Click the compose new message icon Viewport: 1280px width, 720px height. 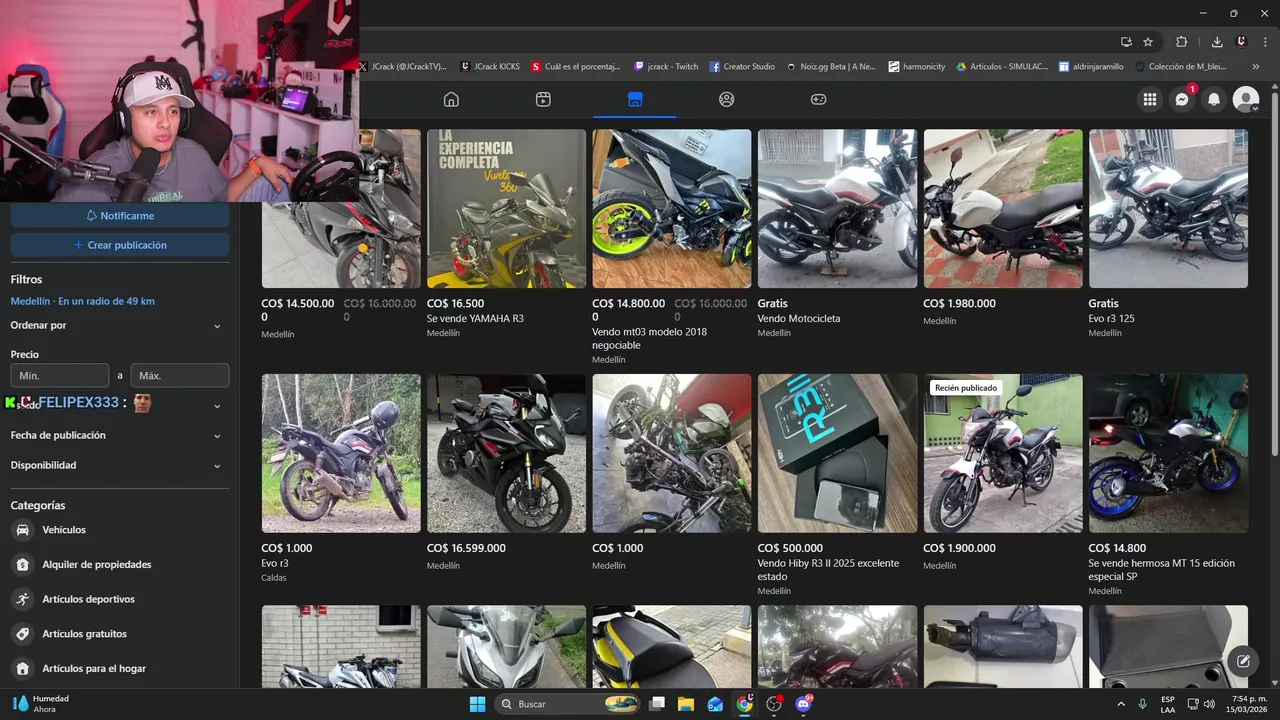[x=1243, y=660]
